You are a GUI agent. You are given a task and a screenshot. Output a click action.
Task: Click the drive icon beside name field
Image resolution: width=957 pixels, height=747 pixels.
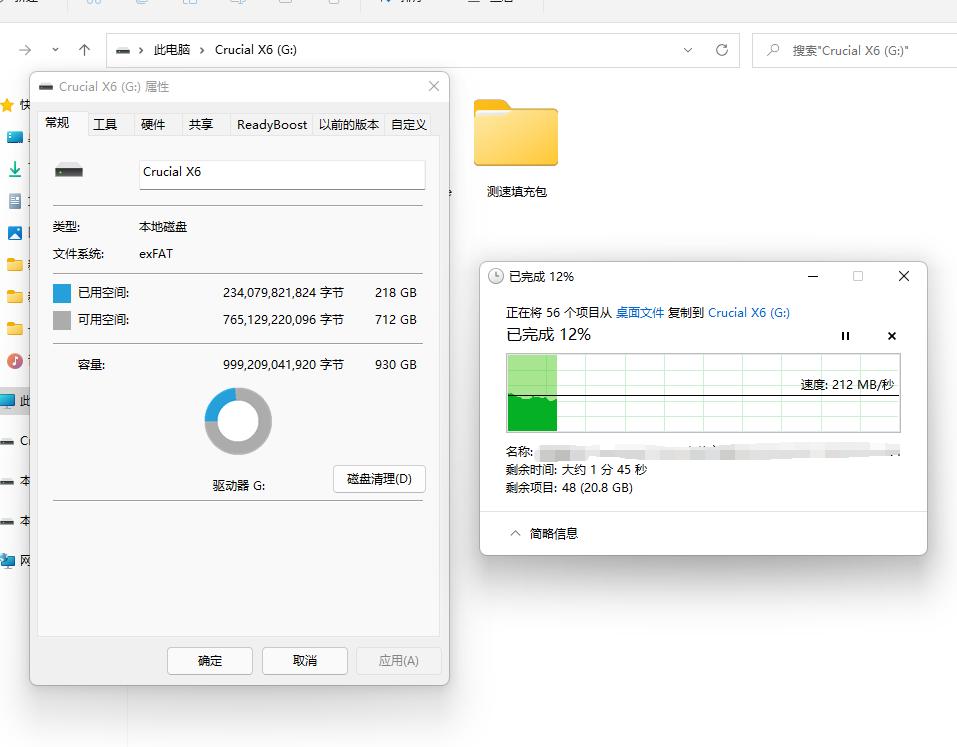(69, 171)
